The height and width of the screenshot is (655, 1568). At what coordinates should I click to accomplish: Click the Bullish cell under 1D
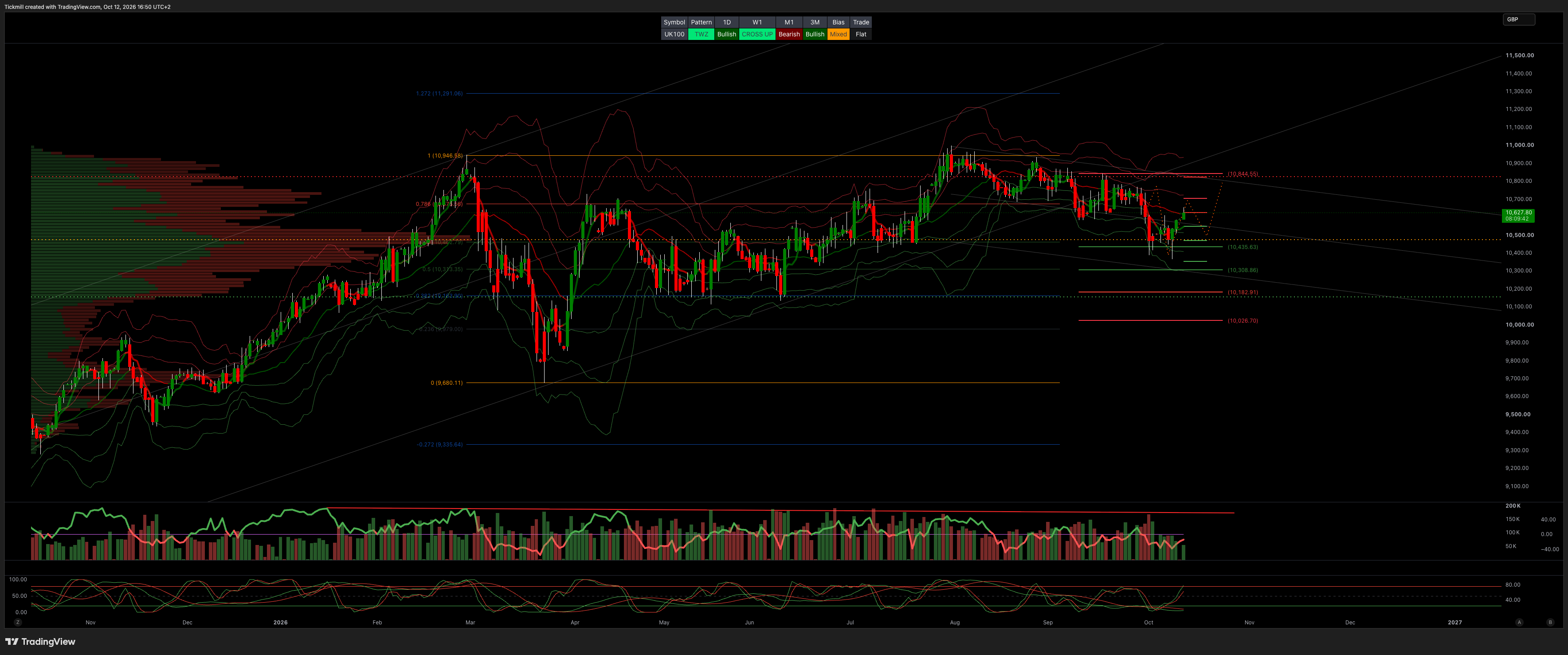[726, 34]
